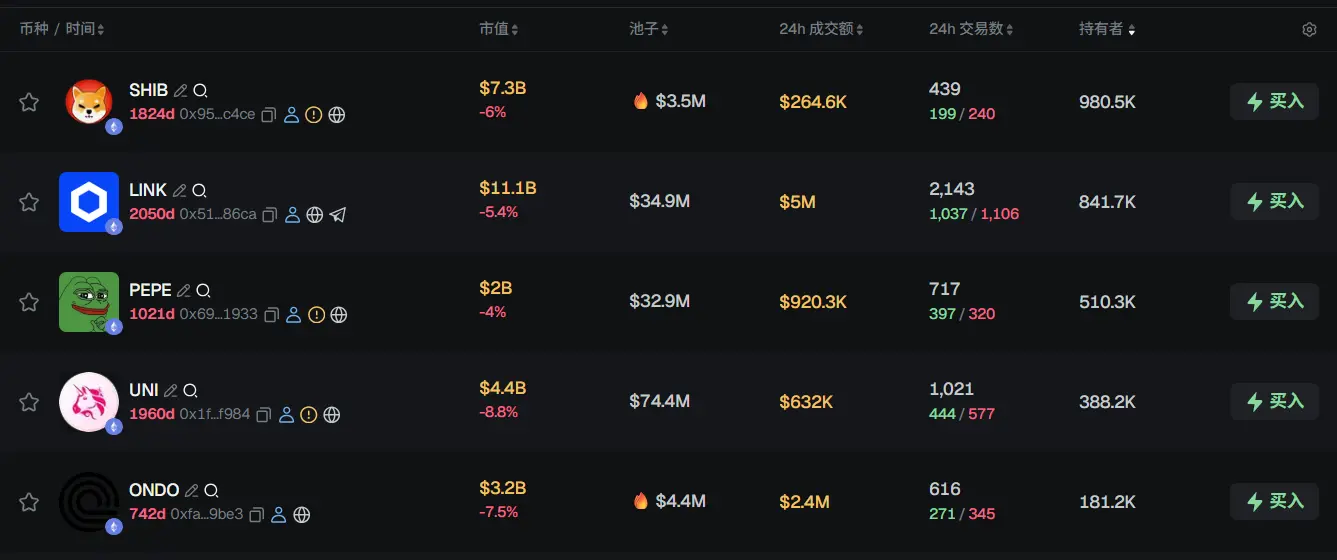Open the UNI website globe icon
This screenshot has width=1337, height=560.
(x=332, y=415)
